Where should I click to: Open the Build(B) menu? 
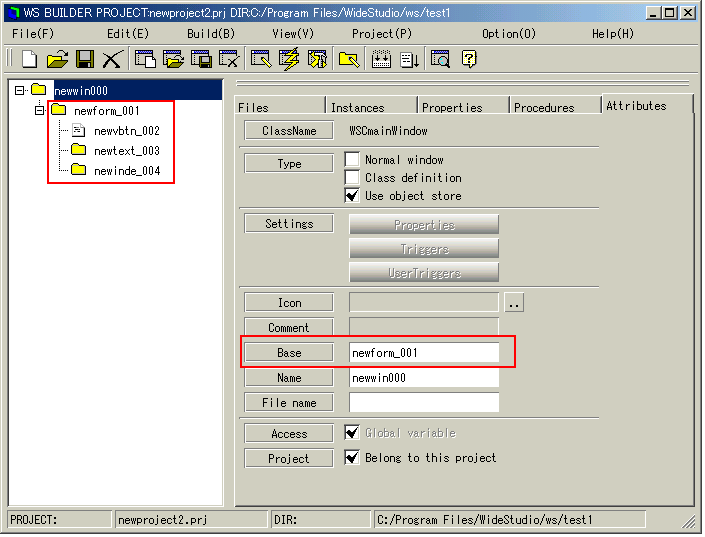point(210,34)
